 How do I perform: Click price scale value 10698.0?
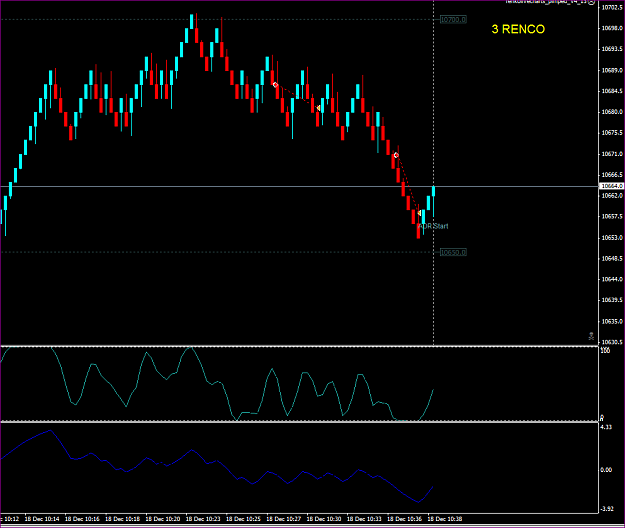(x=612, y=28)
